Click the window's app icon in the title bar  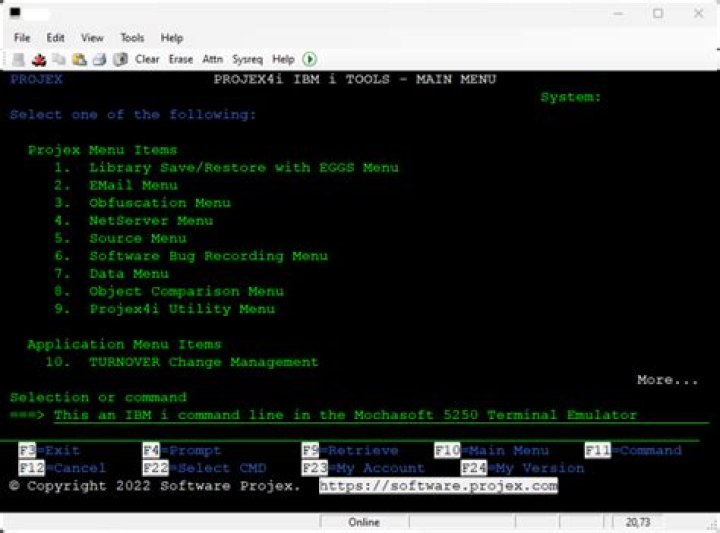point(16,12)
